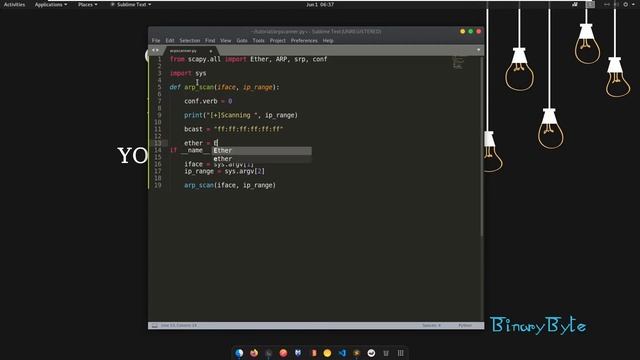The height and width of the screenshot is (360, 640).
Task: Launch Firefox from the dock
Action: tap(254, 353)
